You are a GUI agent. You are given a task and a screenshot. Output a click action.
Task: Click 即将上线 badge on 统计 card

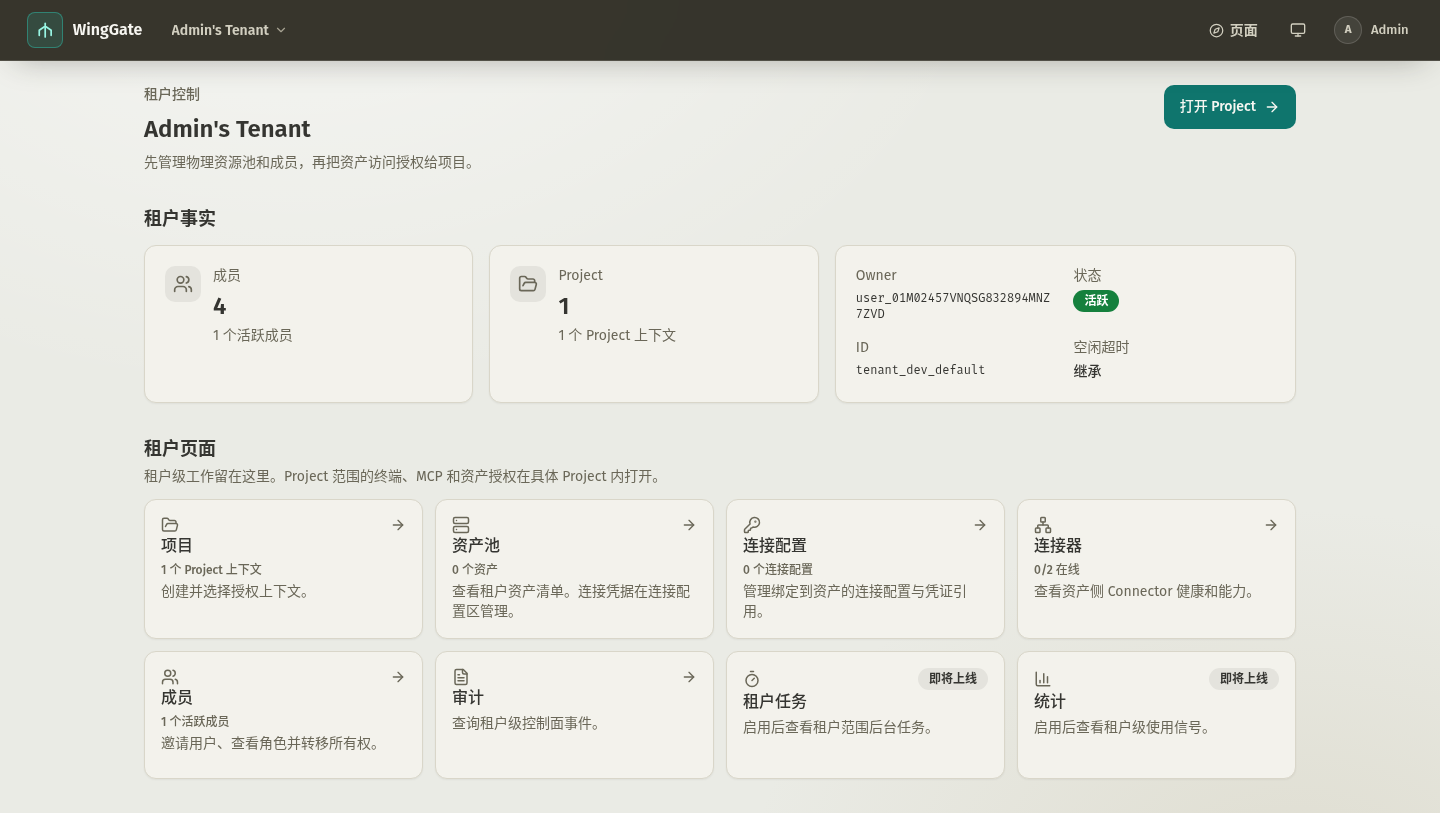coord(1244,679)
